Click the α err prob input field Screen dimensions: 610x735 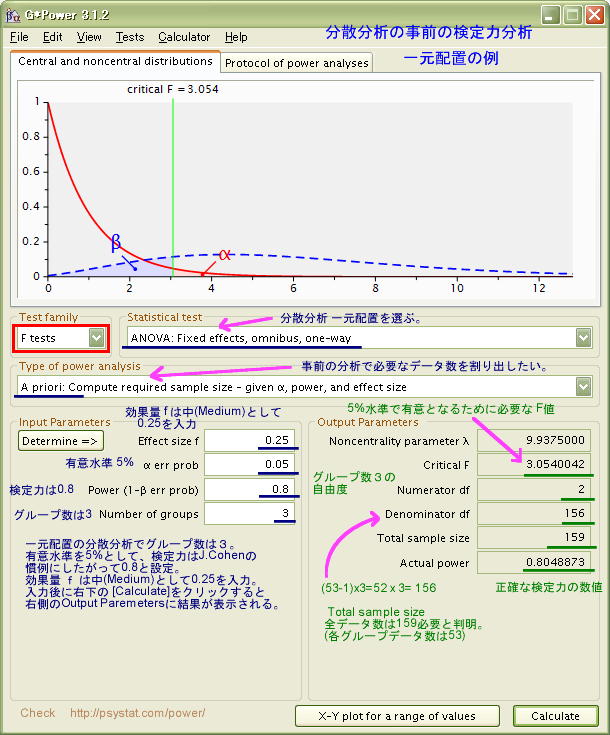coord(249,465)
